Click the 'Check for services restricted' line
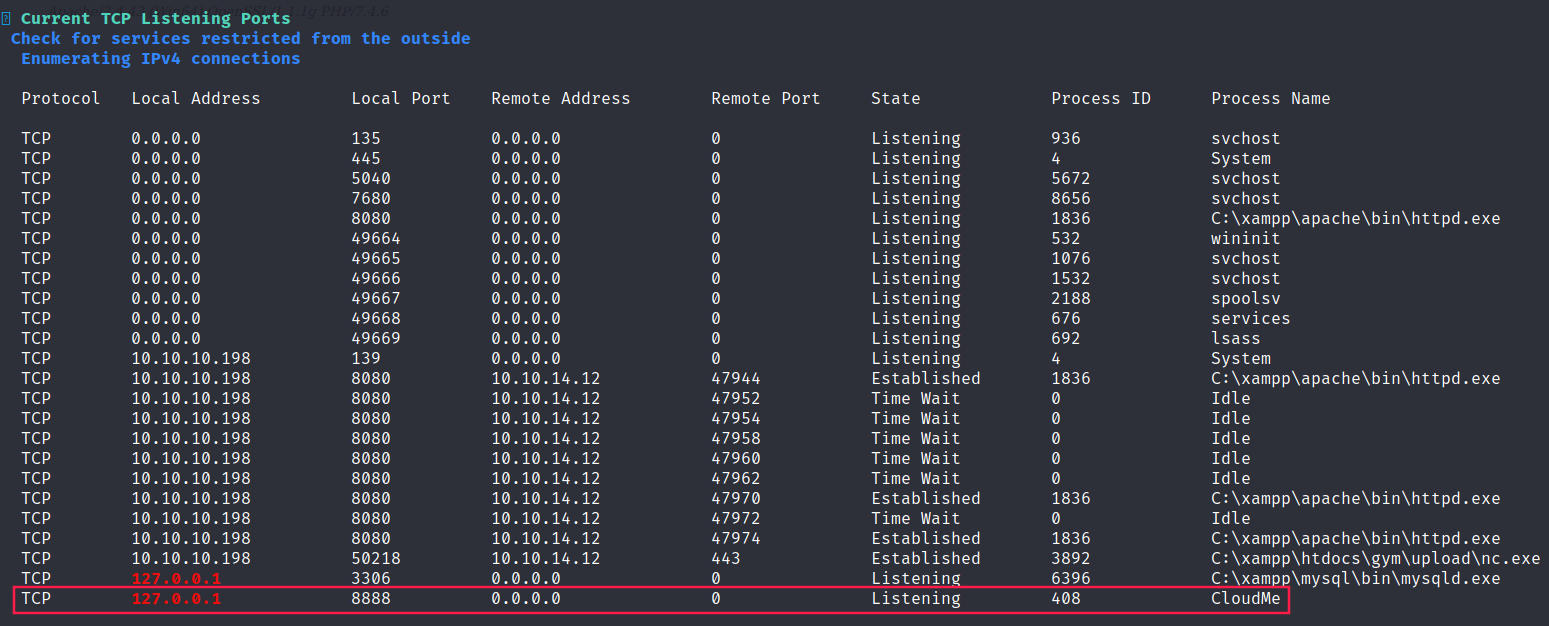This screenshot has width=1549, height=626. pyautogui.click(x=240, y=39)
